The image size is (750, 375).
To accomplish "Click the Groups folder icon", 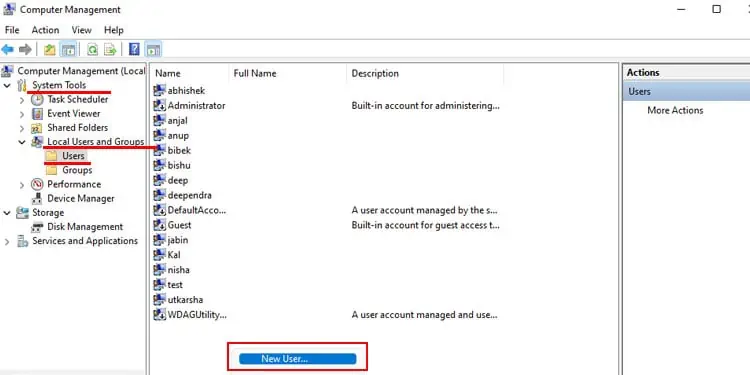I will point(51,170).
